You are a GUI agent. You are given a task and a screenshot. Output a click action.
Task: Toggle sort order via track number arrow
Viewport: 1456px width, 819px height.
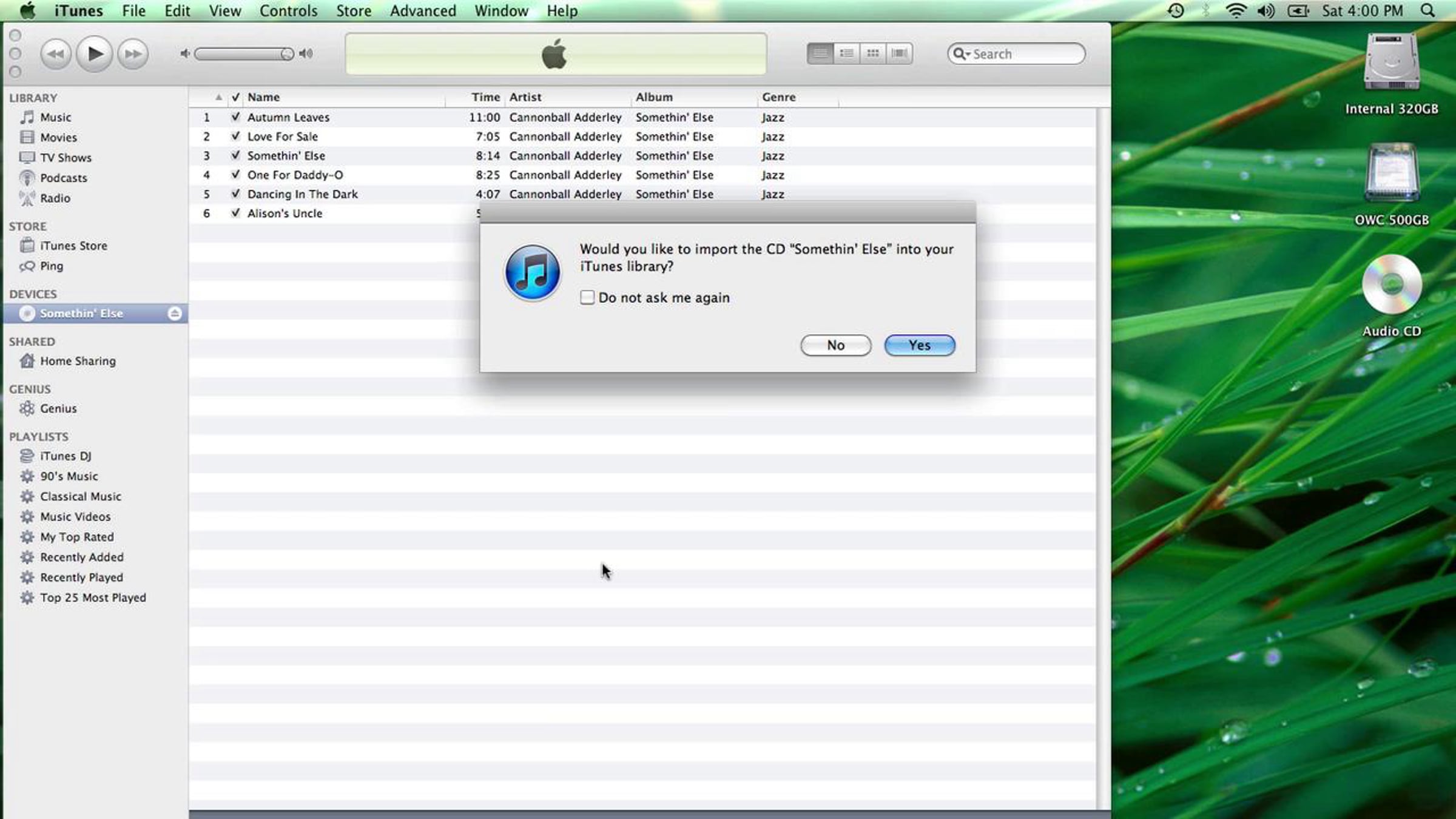[218, 97]
